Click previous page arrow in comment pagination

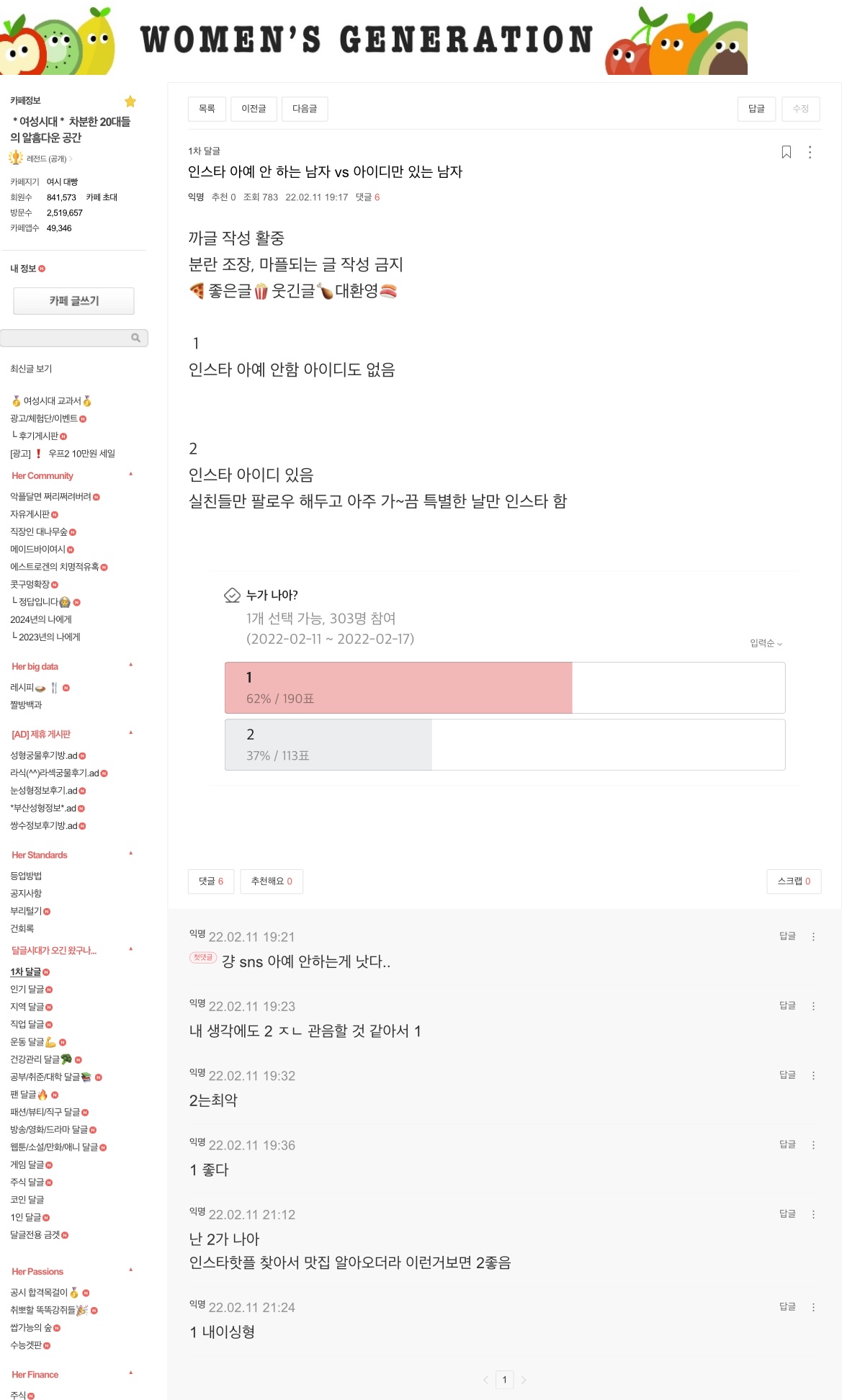point(485,1380)
